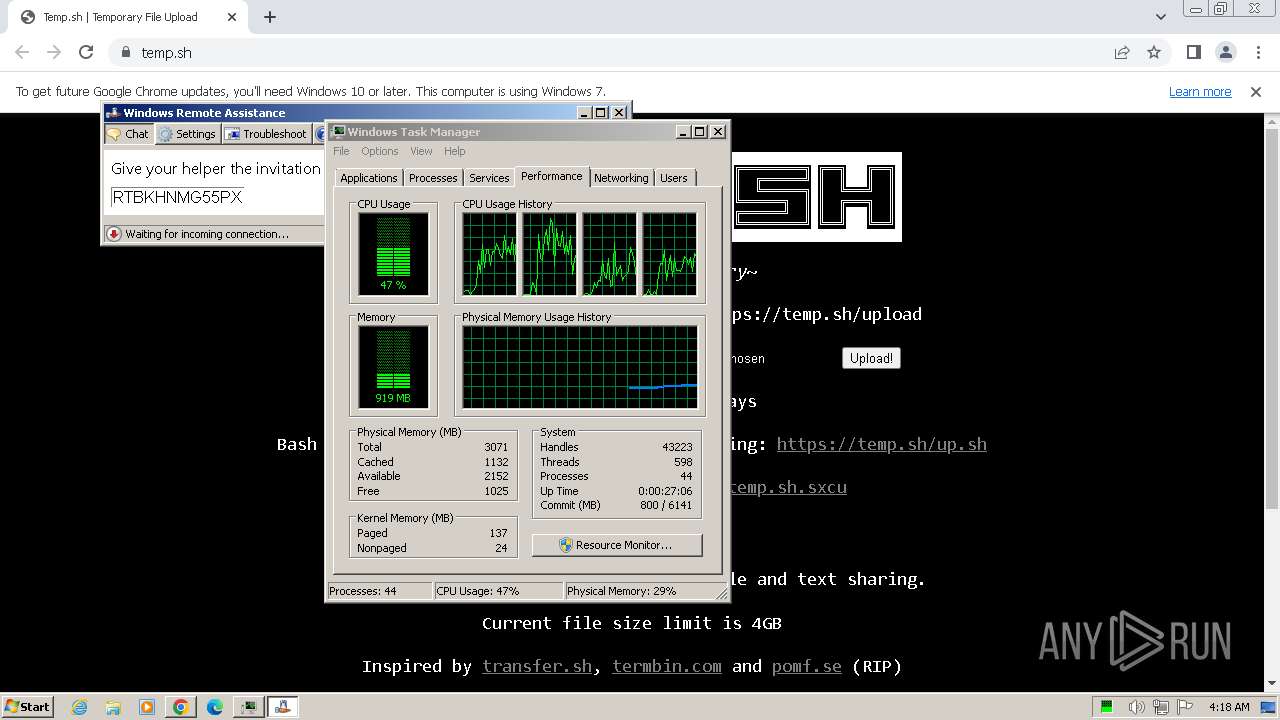Reload the temp.sh page
Image resolution: width=1280 pixels, height=720 pixels.
pyautogui.click(x=86, y=53)
